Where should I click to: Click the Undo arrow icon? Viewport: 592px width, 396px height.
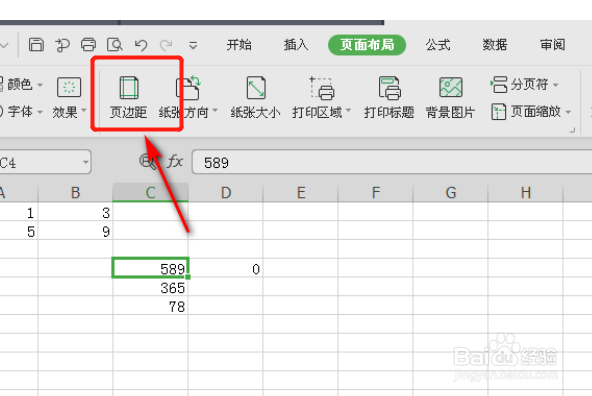point(141,45)
